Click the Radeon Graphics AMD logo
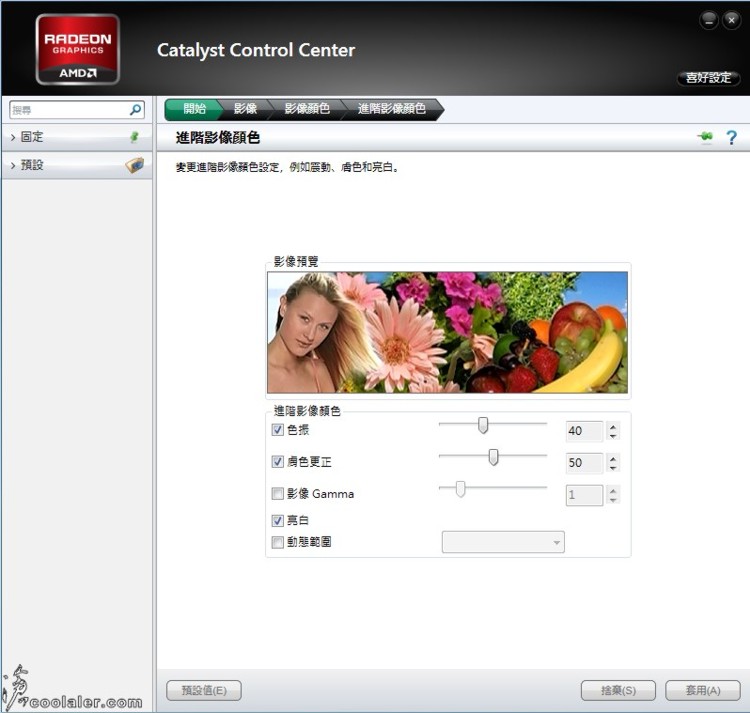This screenshot has height=713, width=750. point(77,49)
